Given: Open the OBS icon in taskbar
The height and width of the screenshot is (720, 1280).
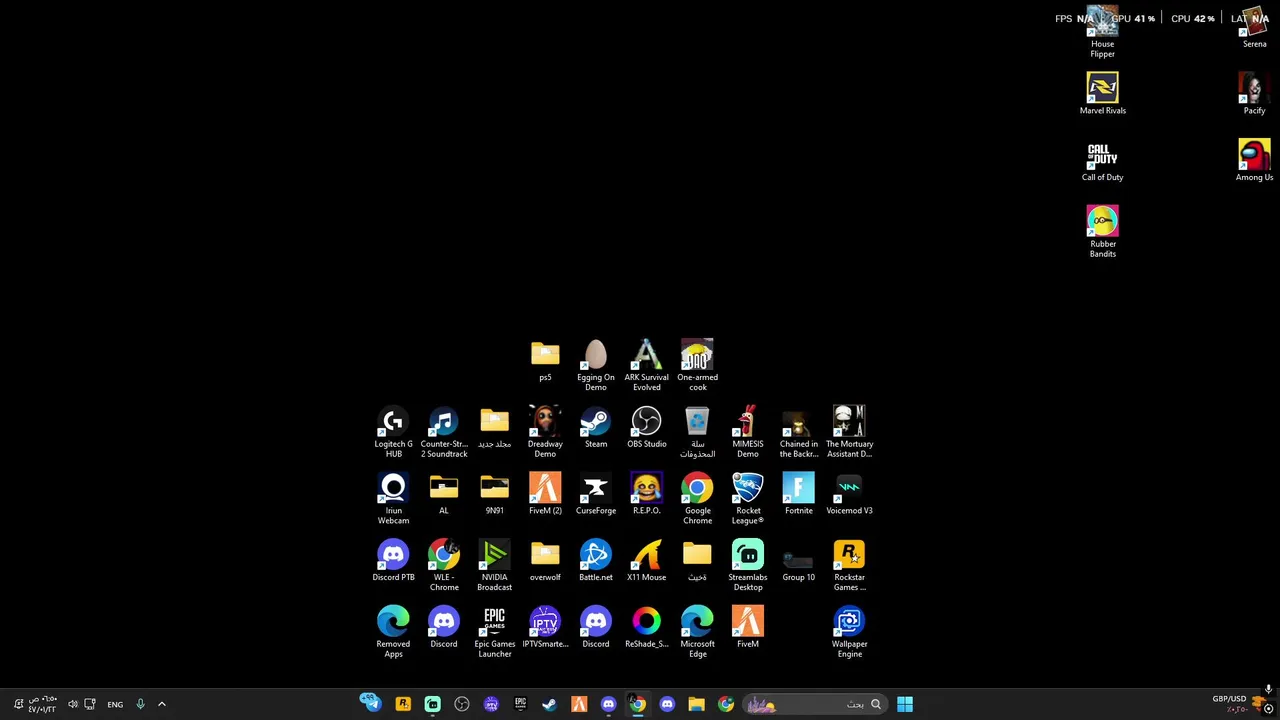Looking at the screenshot, I should tap(461, 704).
